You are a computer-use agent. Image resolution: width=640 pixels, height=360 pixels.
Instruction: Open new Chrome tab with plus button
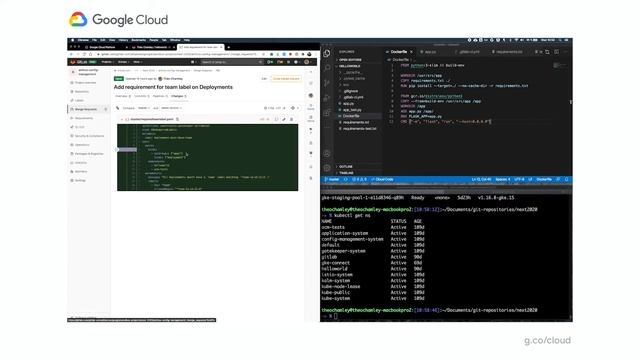click(x=229, y=47)
